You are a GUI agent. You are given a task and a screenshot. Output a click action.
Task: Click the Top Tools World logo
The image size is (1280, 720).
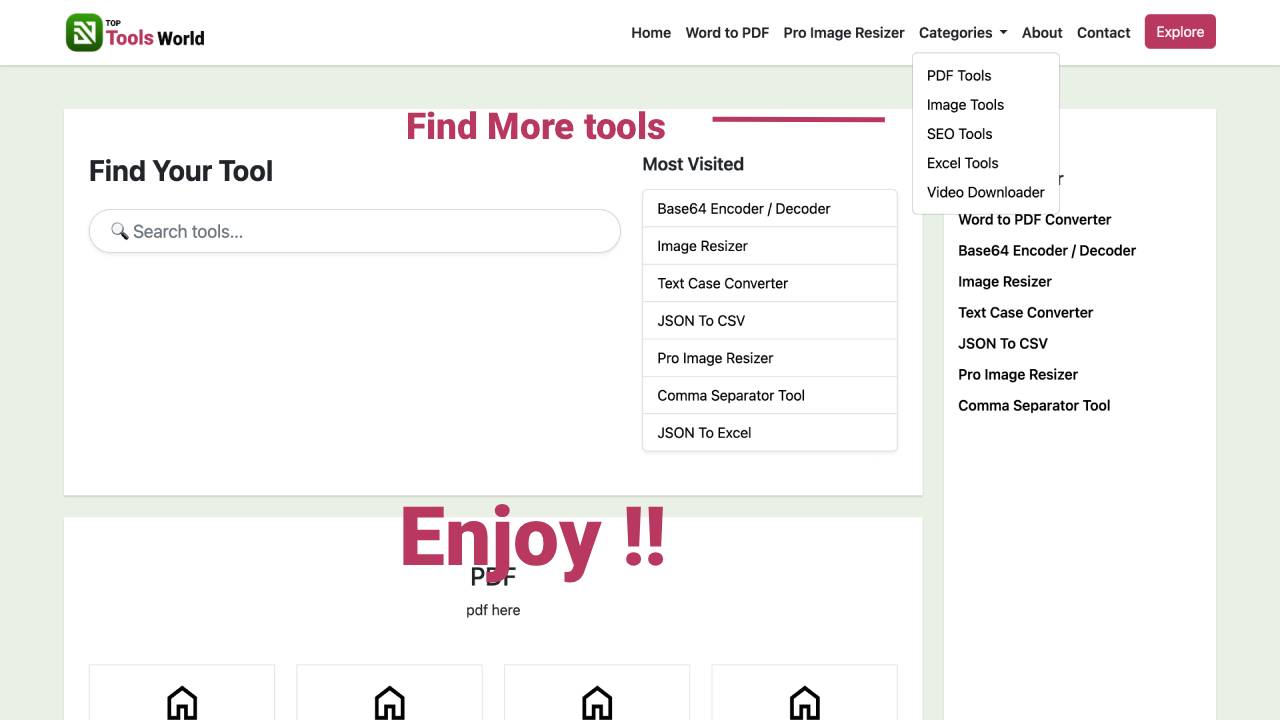135,32
